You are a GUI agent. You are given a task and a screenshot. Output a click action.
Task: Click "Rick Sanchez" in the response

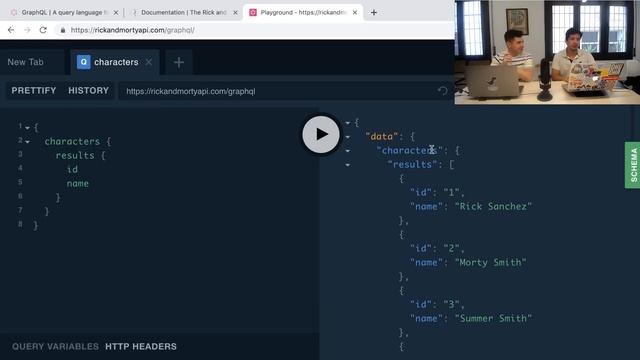pos(493,207)
